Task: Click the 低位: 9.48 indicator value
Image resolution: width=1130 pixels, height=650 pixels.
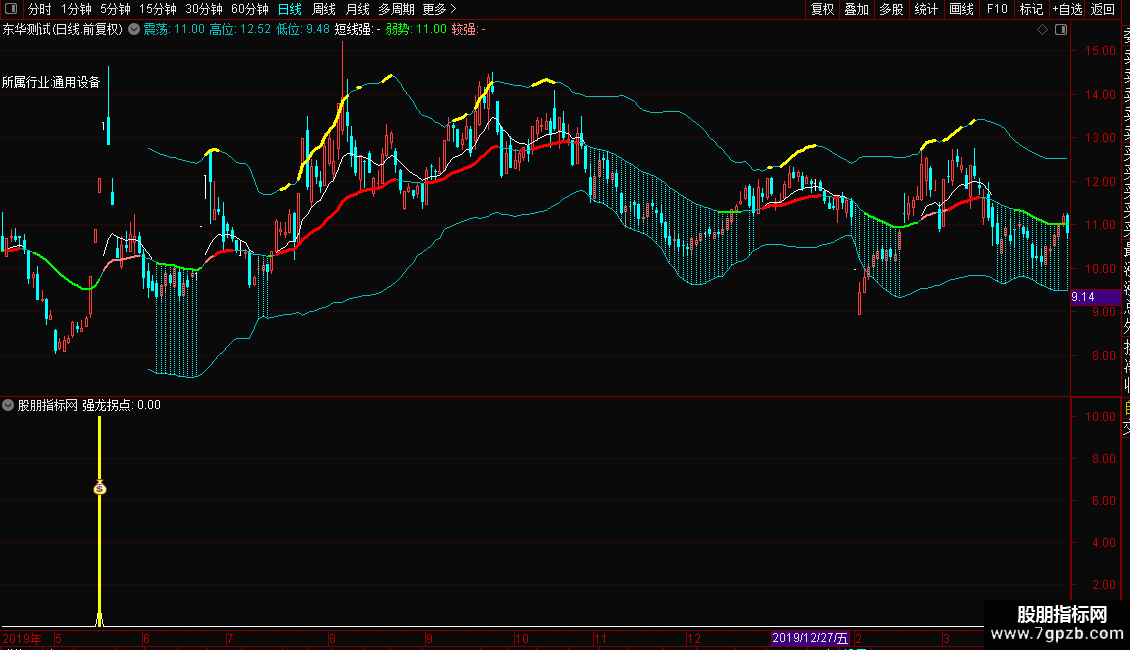Action: (x=303, y=30)
